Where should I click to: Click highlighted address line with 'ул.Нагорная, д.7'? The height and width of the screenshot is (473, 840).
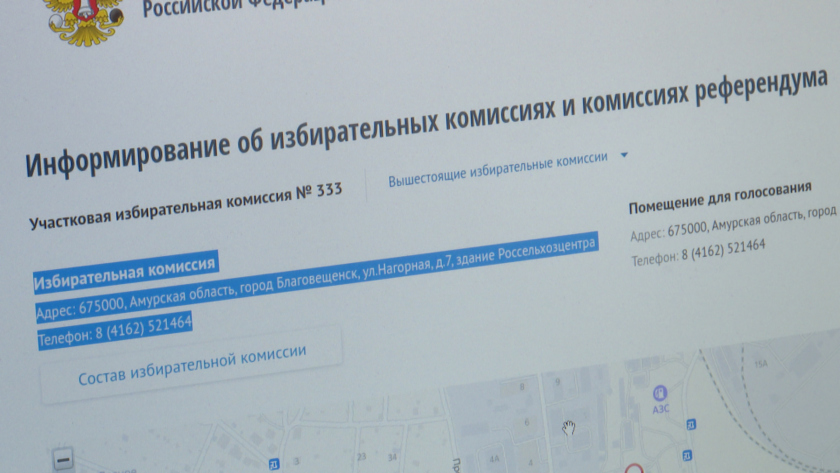tap(316, 276)
